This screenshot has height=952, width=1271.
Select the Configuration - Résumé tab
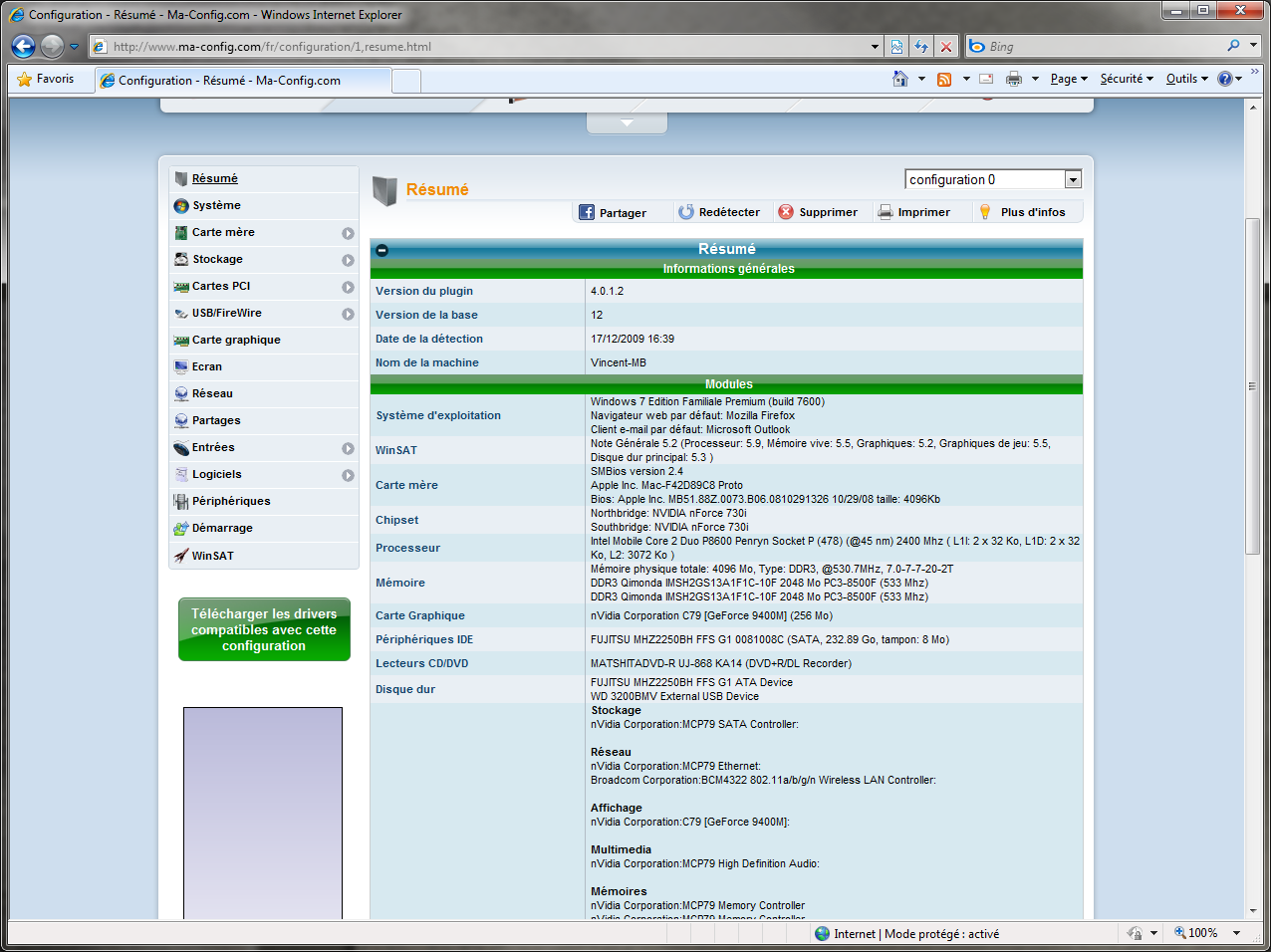[x=243, y=81]
